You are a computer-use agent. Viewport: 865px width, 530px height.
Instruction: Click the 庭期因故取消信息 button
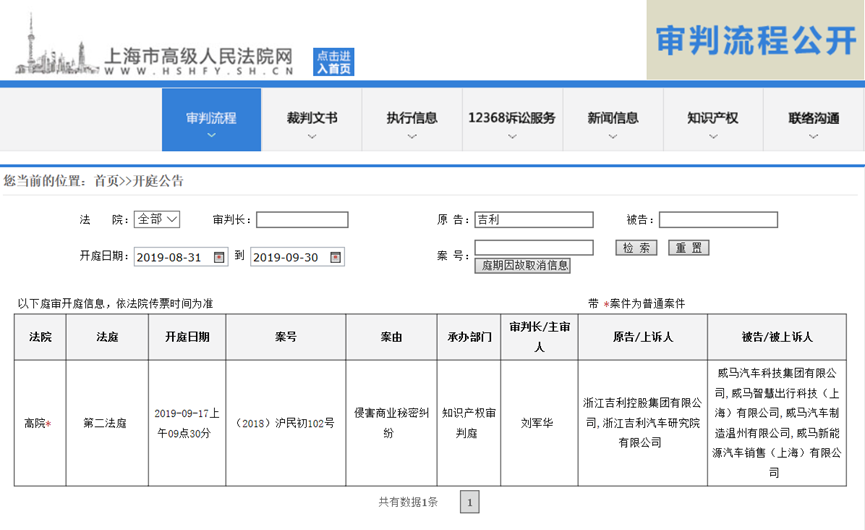tap(522, 265)
